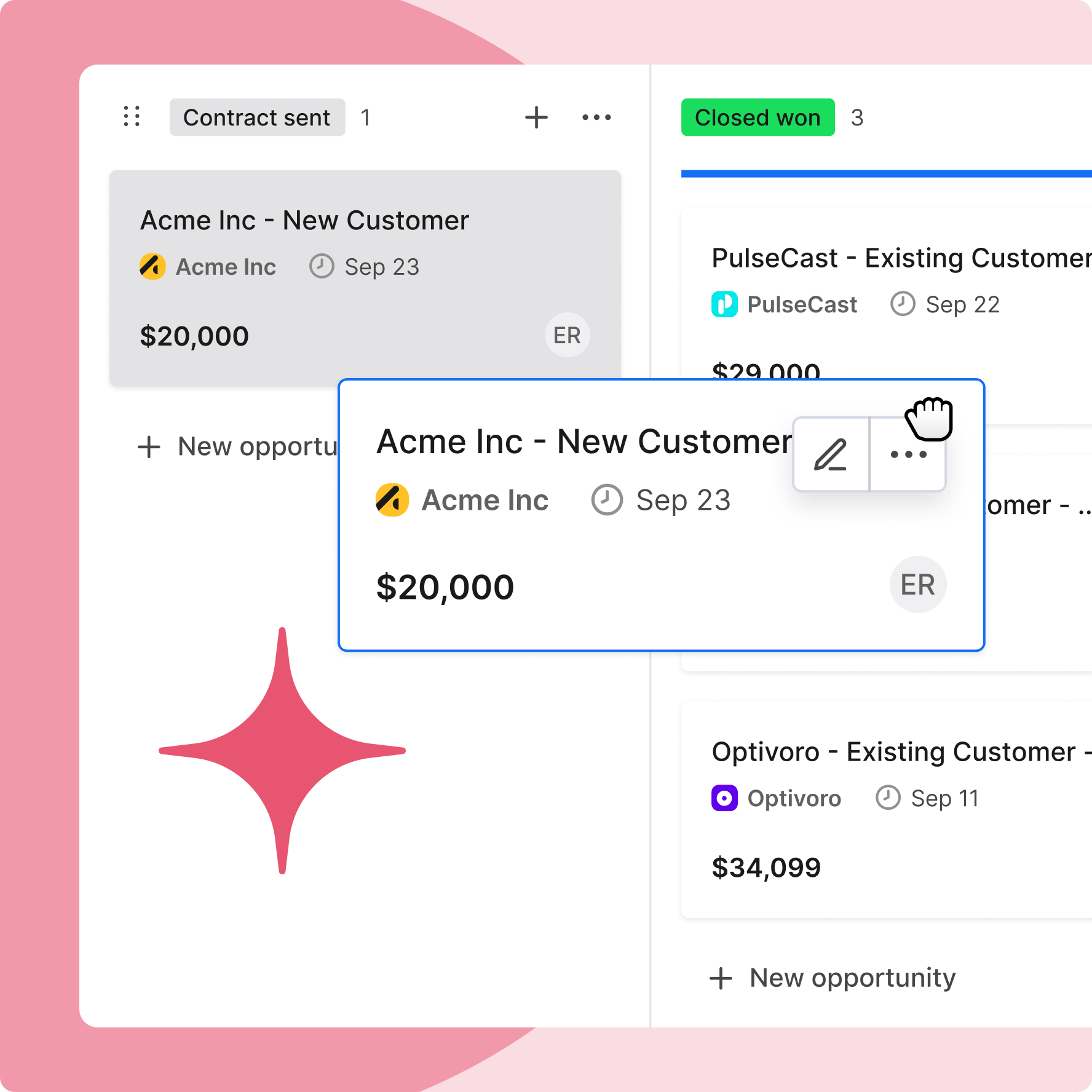
Task: Click the count badge next to Closed won
Action: point(858,117)
